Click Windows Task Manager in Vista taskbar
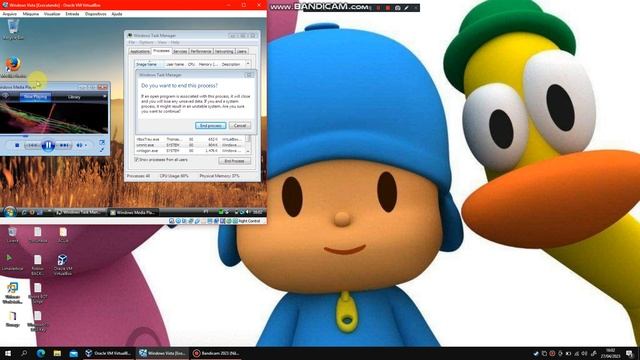 (x=80, y=212)
